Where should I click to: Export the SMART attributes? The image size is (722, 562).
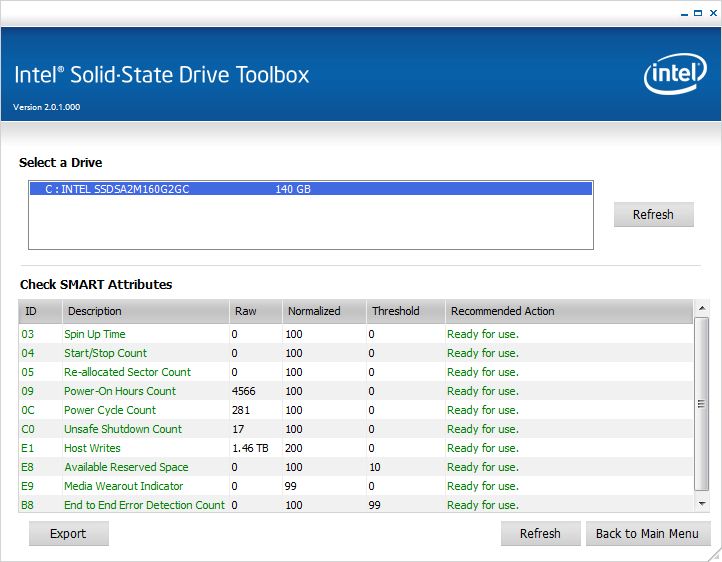tap(69, 533)
